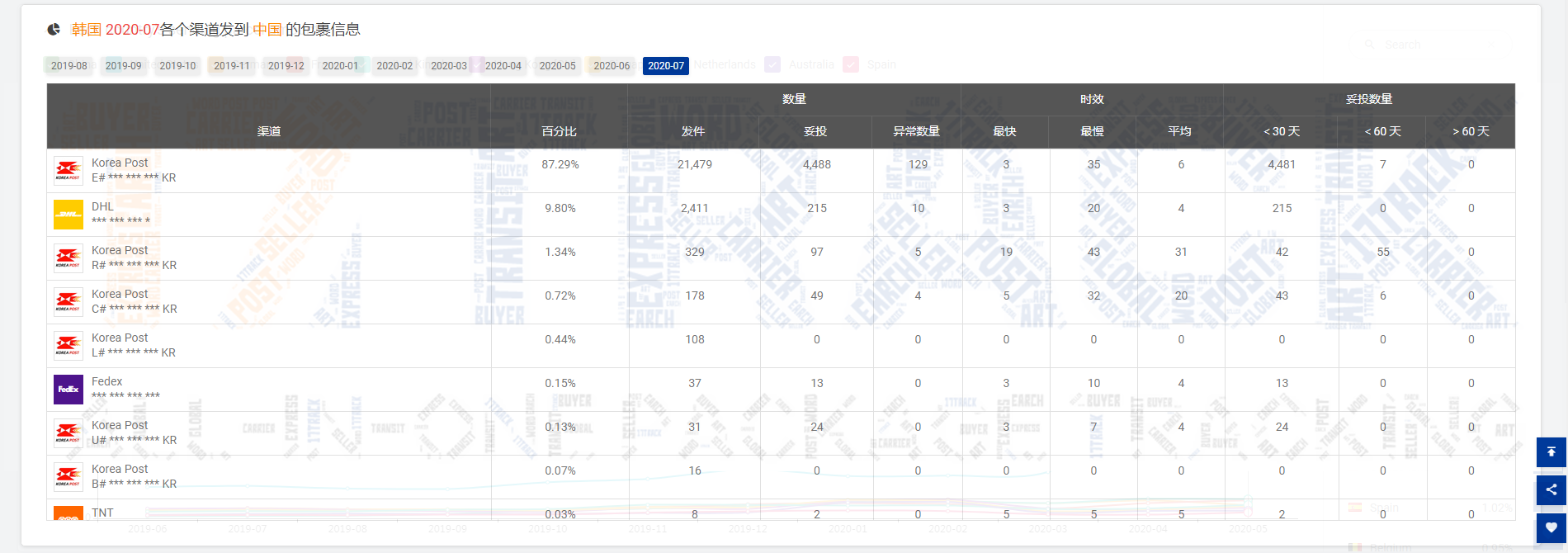Click the < 30 天 column header

click(x=1282, y=131)
